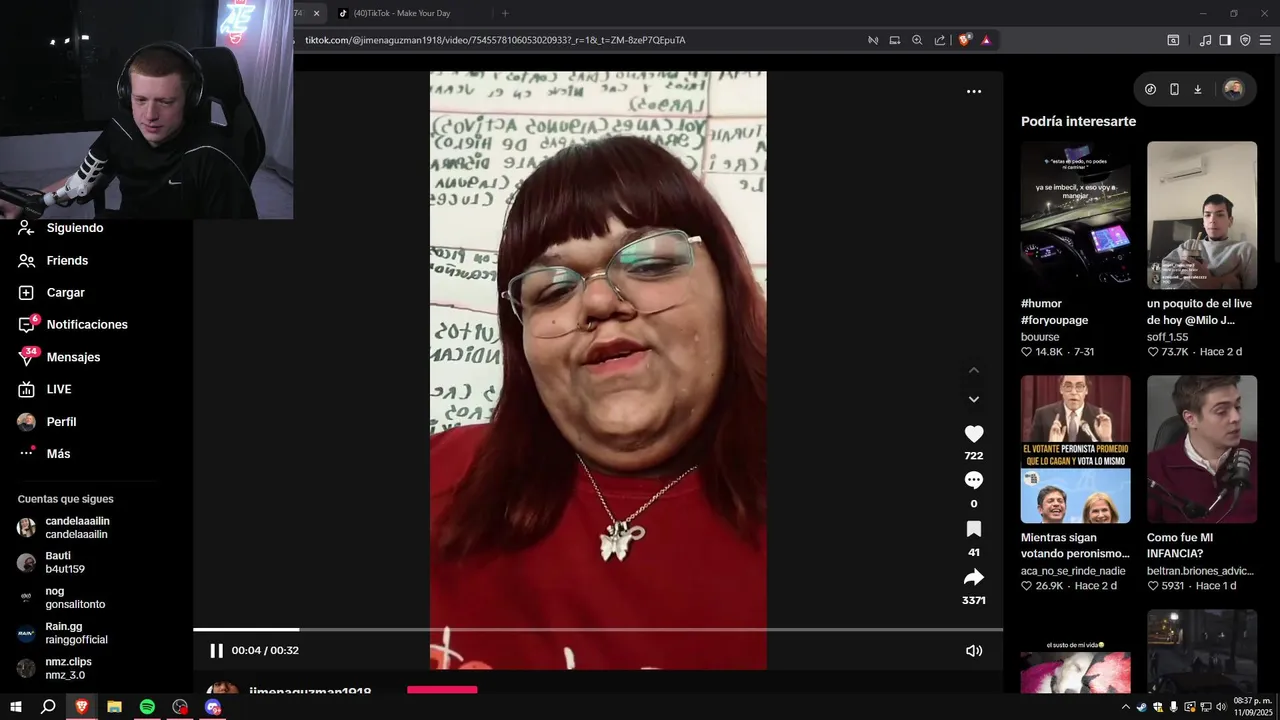Click the Brave Shields lion icon
Image resolution: width=1280 pixels, height=720 pixels.
(964, 40)
